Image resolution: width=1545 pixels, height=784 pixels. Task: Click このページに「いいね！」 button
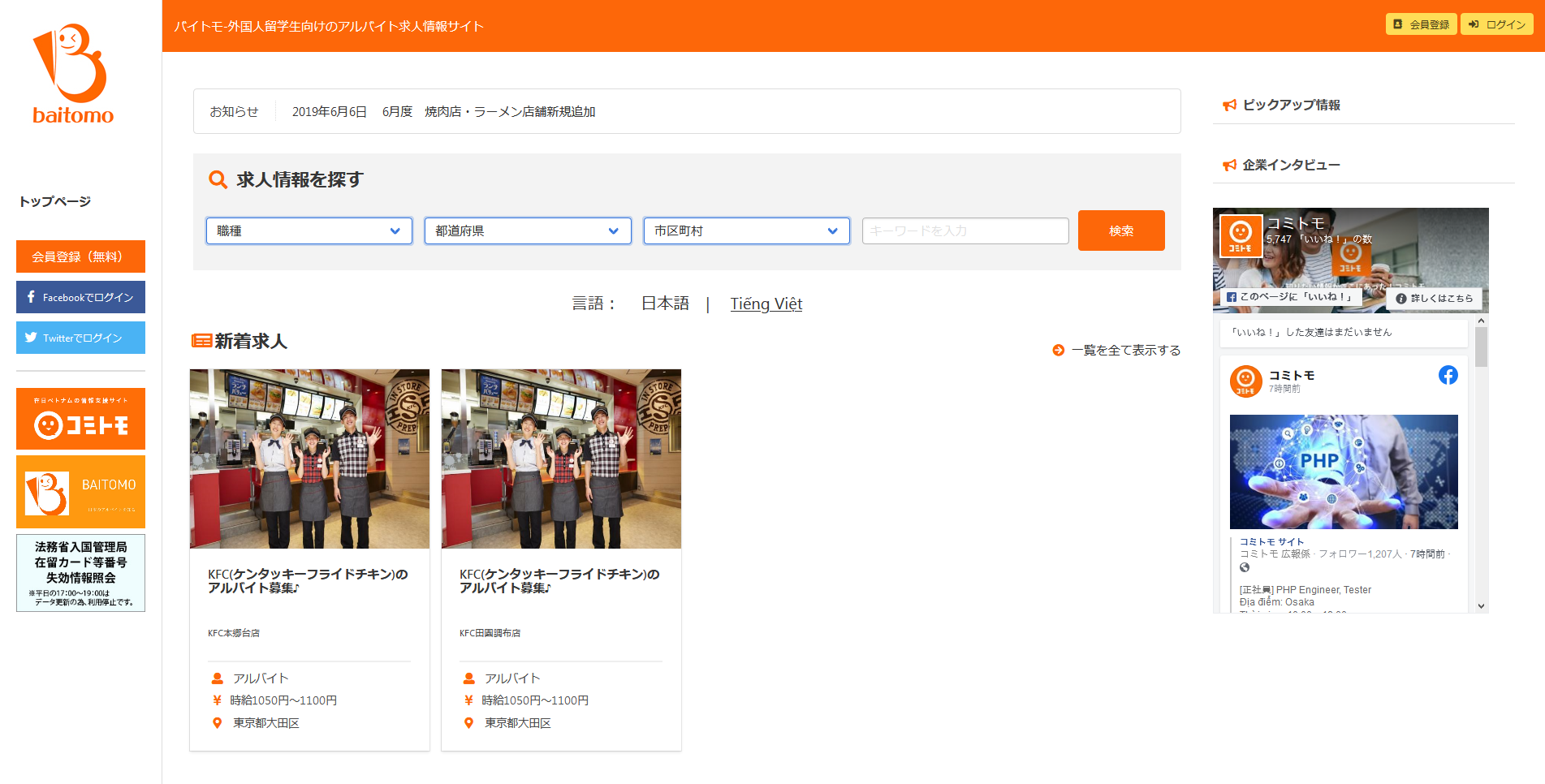pyautogui.click(x=1291, y=297)
